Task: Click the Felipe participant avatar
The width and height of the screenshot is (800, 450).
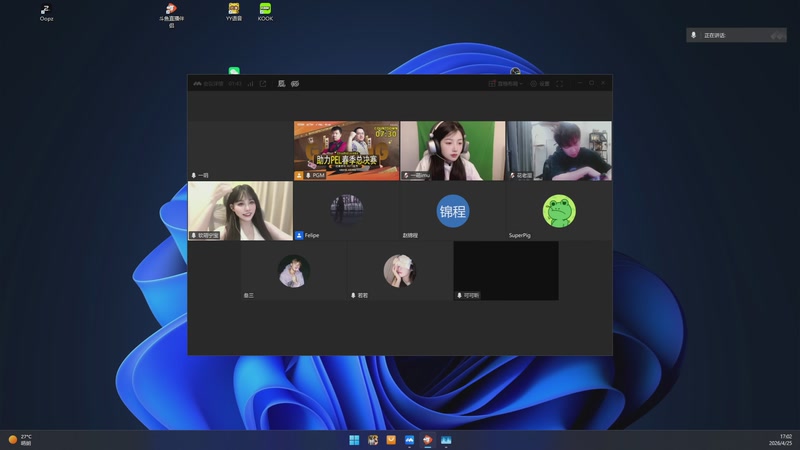Action: coord(346,209)
